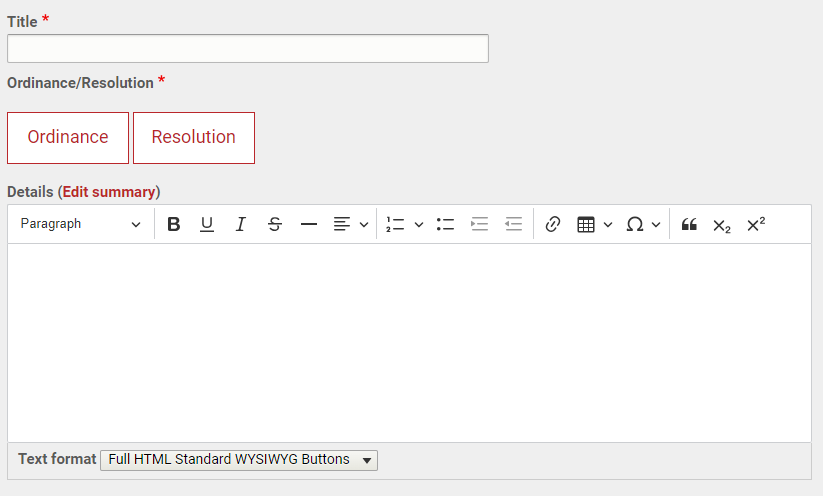Insert a numbered list

tap(395, 224)
